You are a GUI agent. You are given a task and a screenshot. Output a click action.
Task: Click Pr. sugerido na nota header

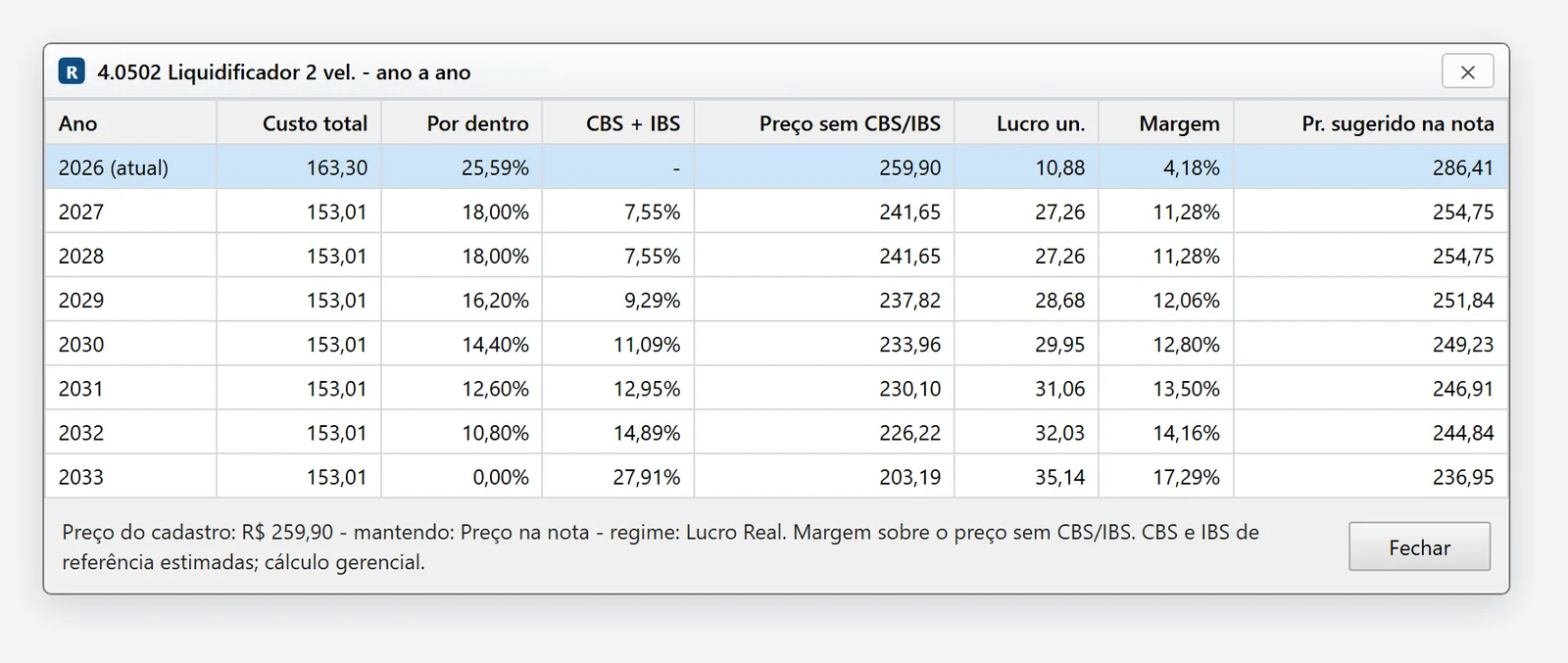tap(1371, 123)
